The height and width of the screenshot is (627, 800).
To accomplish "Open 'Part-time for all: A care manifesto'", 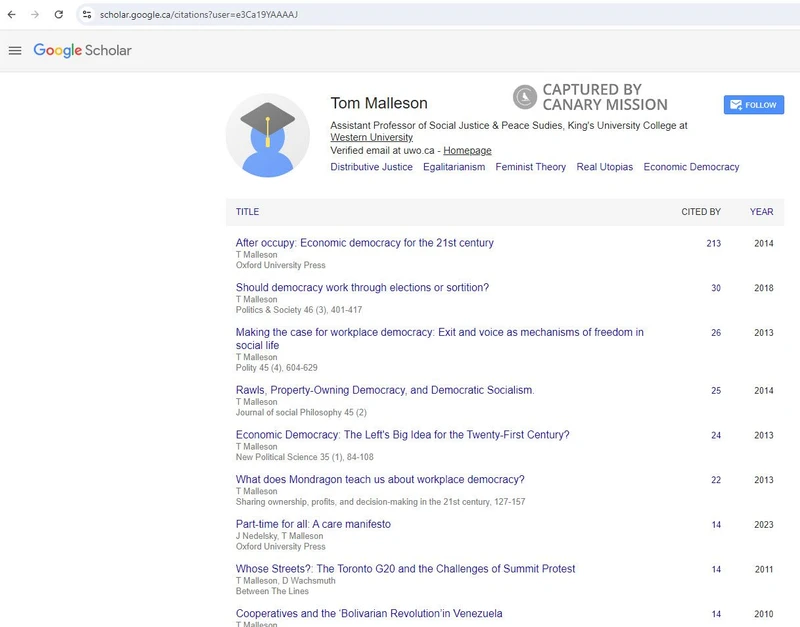I will pyautogui.click(x=313, y=524).
